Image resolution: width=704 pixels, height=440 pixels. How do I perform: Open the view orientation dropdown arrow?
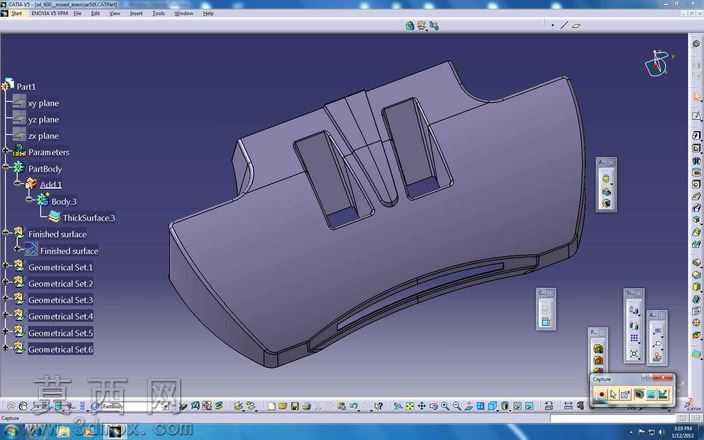(x=497, y=409)
